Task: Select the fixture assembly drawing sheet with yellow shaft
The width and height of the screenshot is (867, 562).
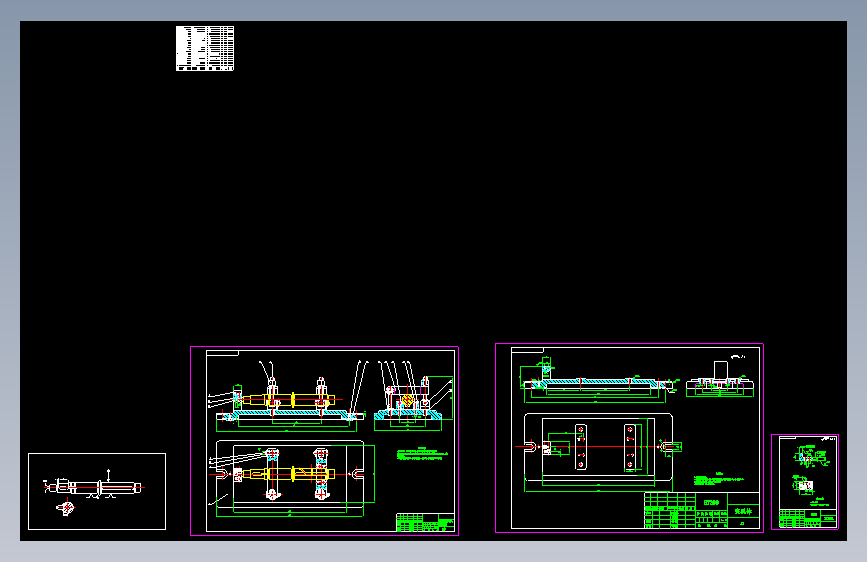Action: click(324, 441)
